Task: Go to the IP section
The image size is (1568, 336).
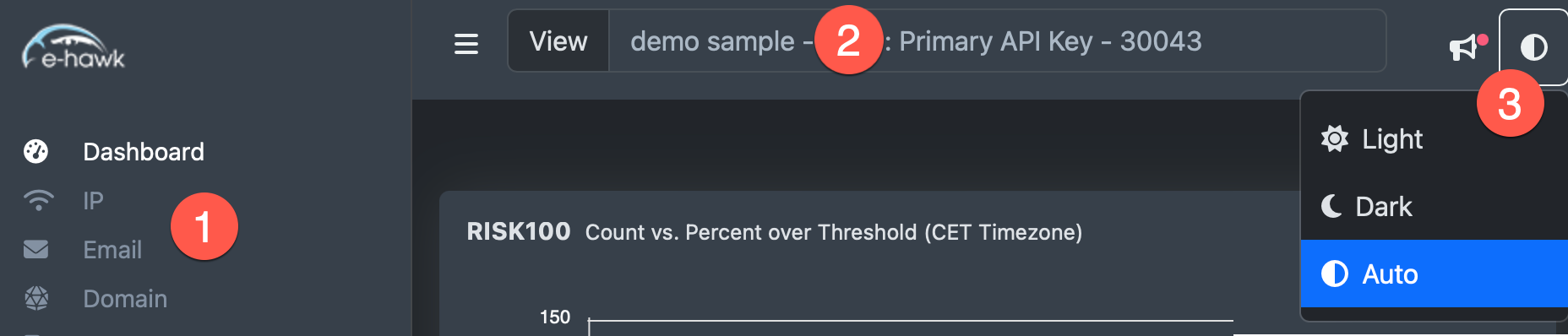Action: click(93, 201)
